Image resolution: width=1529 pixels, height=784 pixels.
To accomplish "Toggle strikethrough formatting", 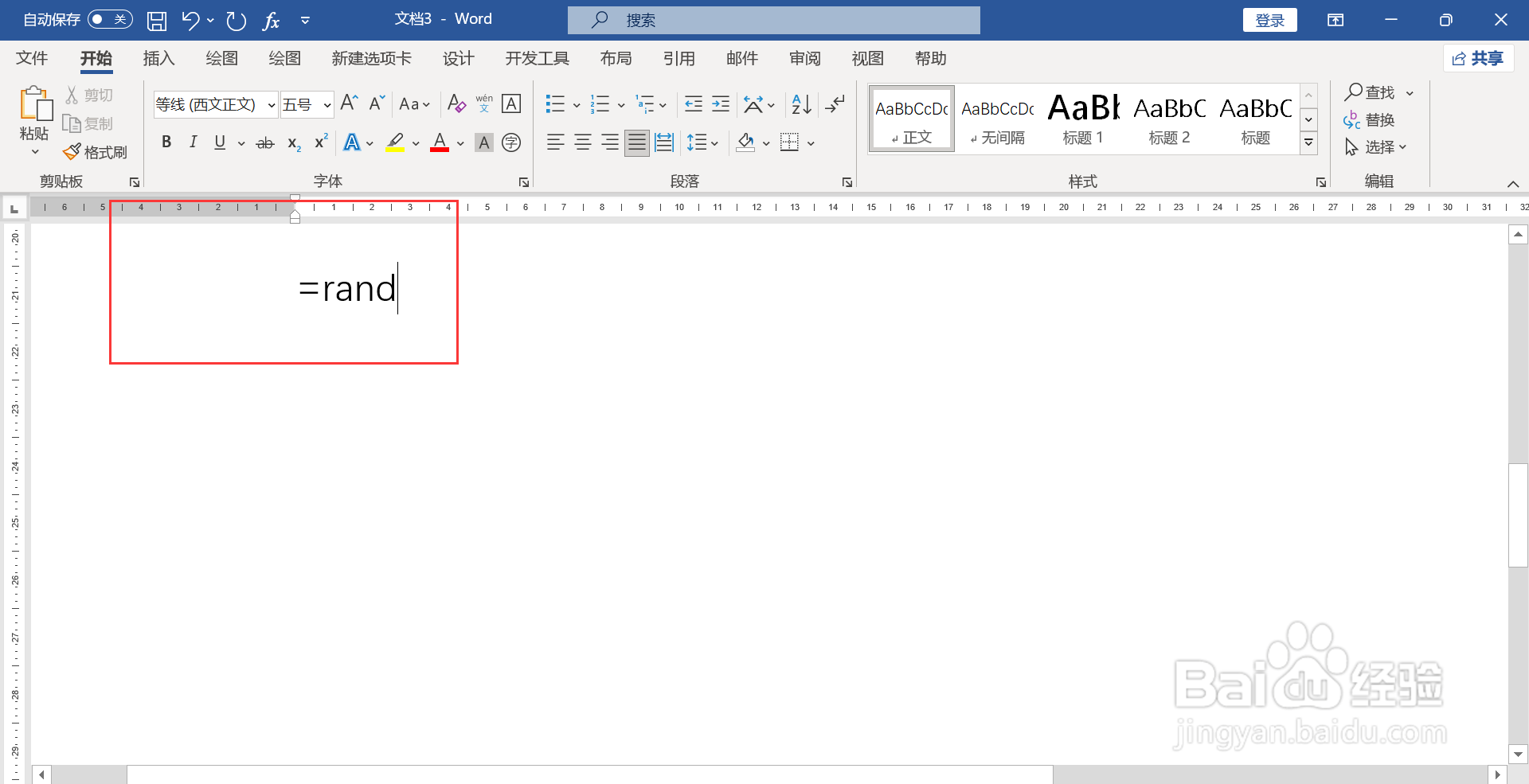I will (265, 143).
